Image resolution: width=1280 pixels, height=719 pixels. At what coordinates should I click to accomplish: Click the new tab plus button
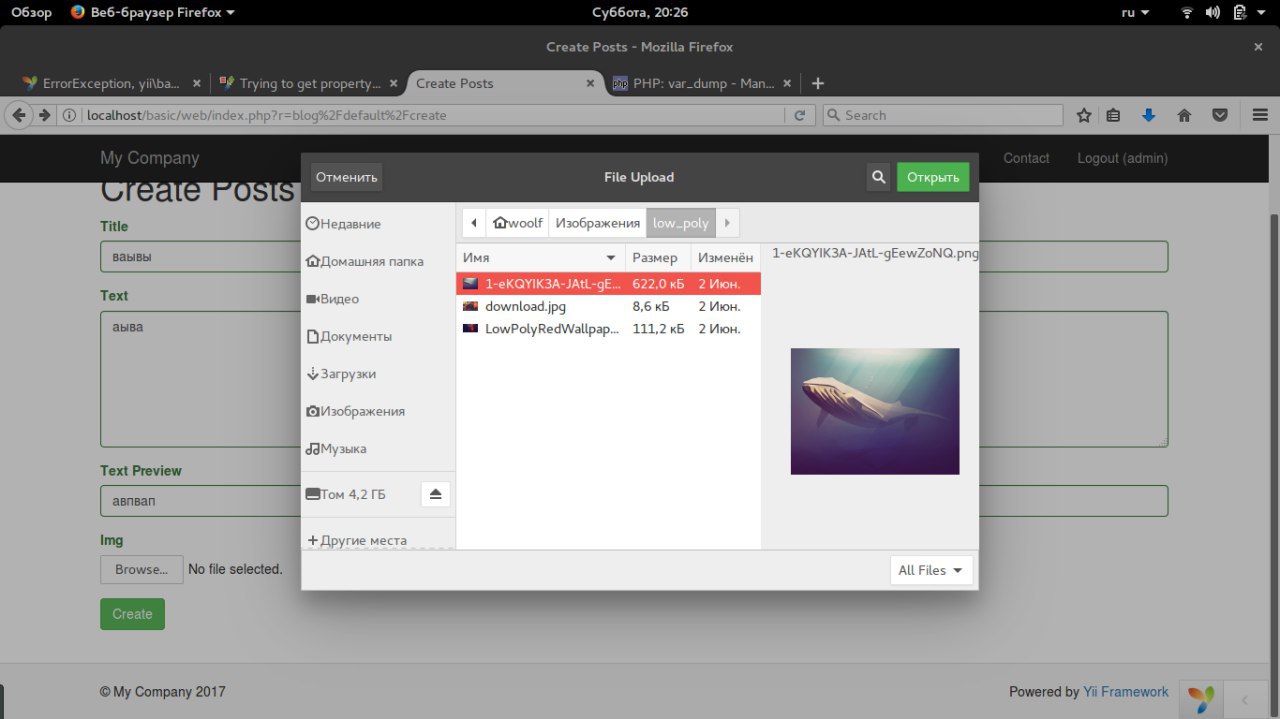818,83
